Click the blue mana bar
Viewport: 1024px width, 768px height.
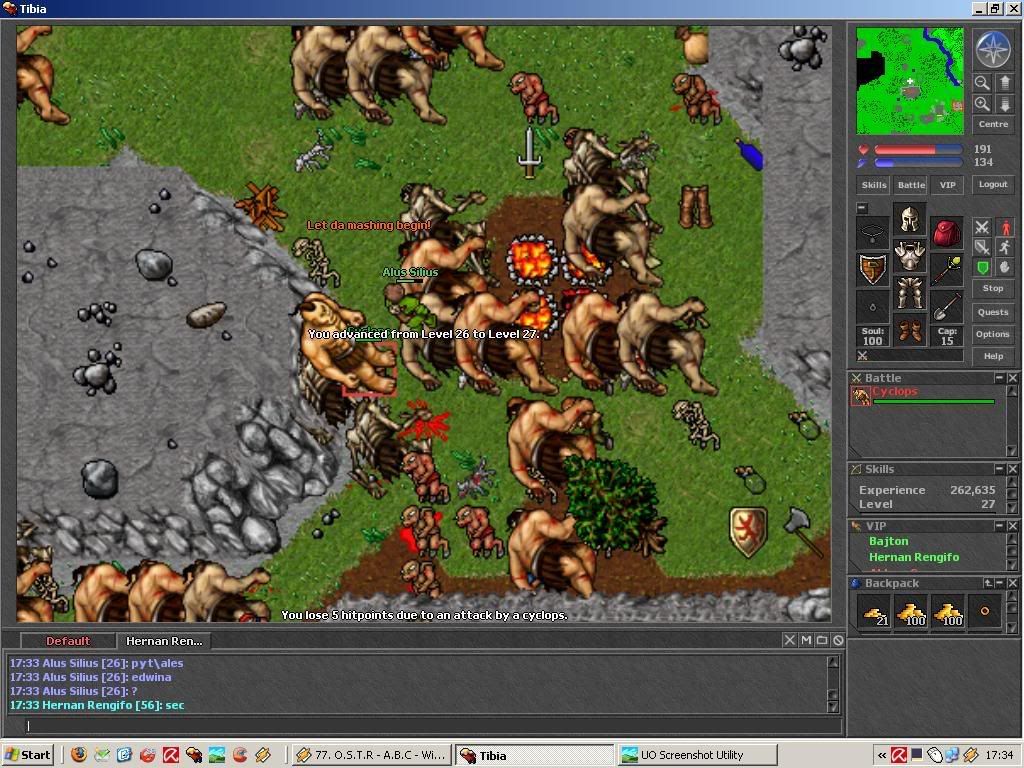(918, 163)
